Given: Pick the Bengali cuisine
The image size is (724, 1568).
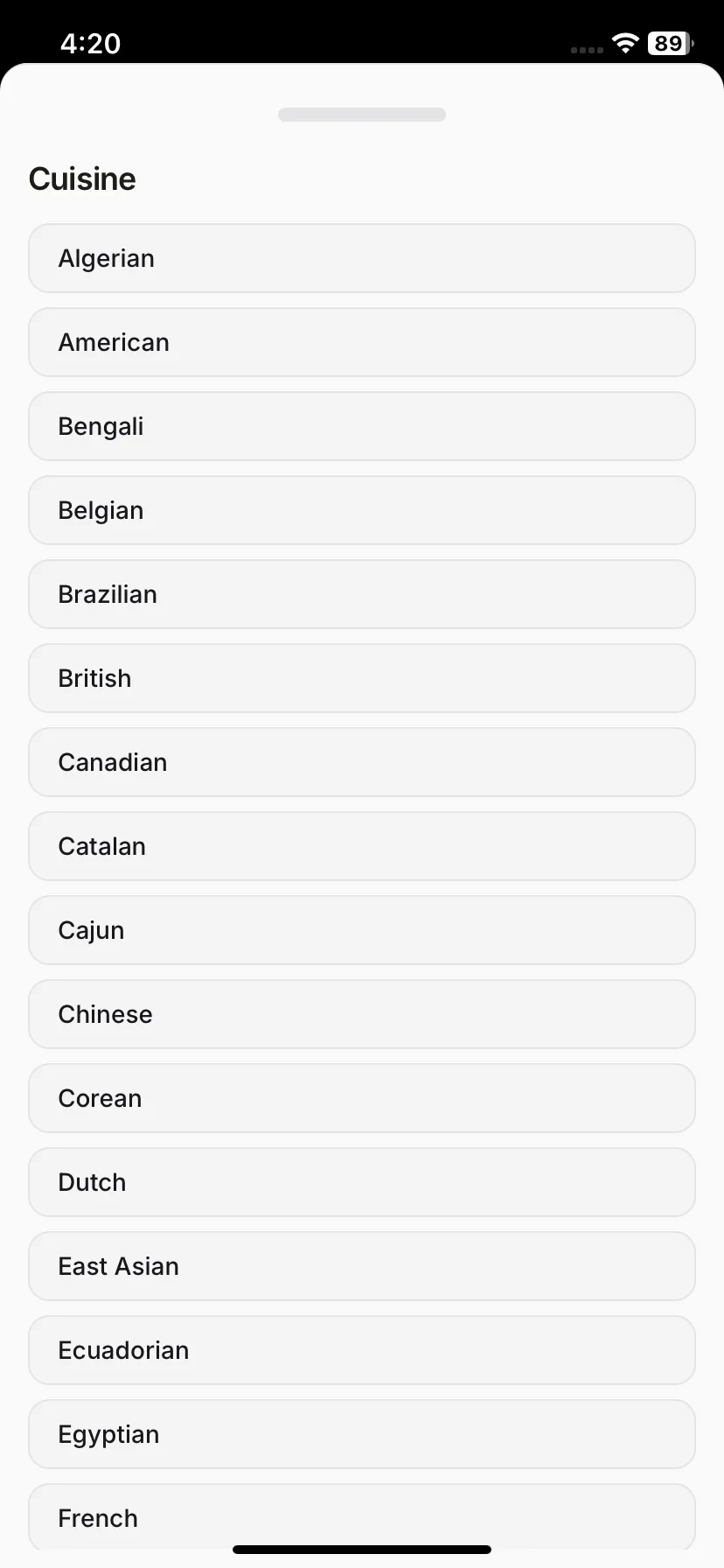Looking at the screenshot, I should [362, 426].
